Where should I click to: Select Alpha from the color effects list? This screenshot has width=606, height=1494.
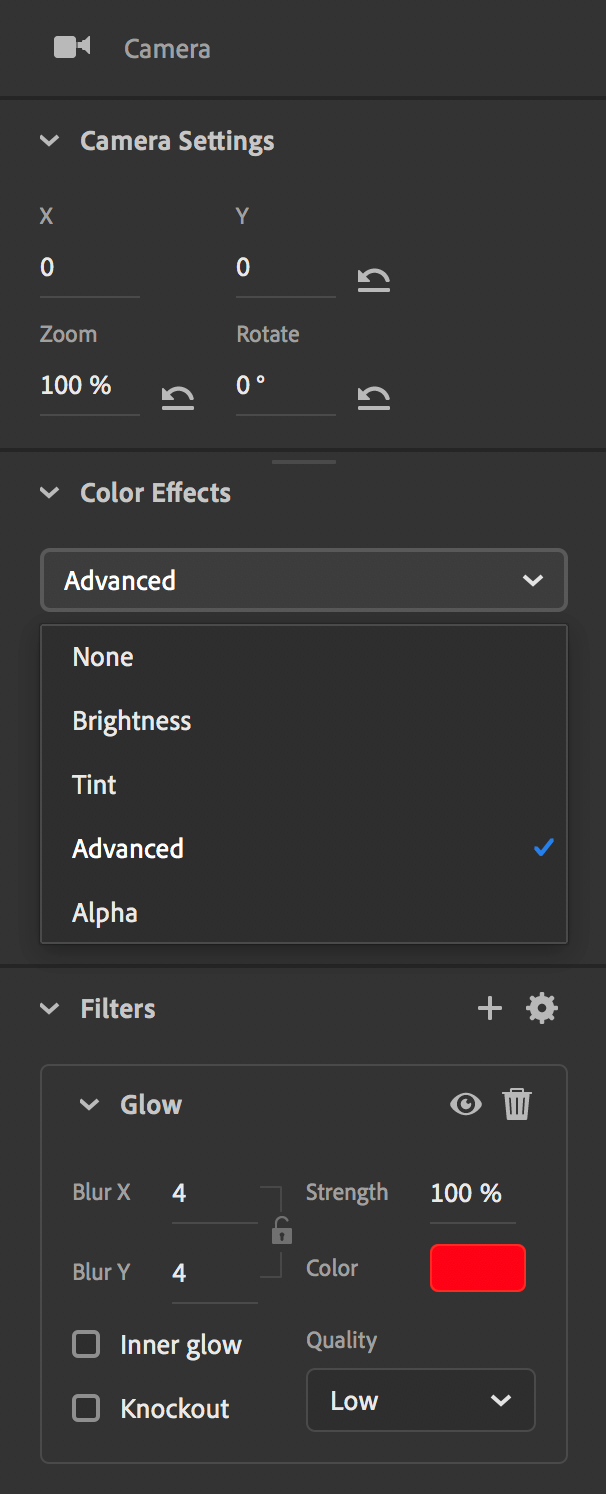[x=104, y=912]
